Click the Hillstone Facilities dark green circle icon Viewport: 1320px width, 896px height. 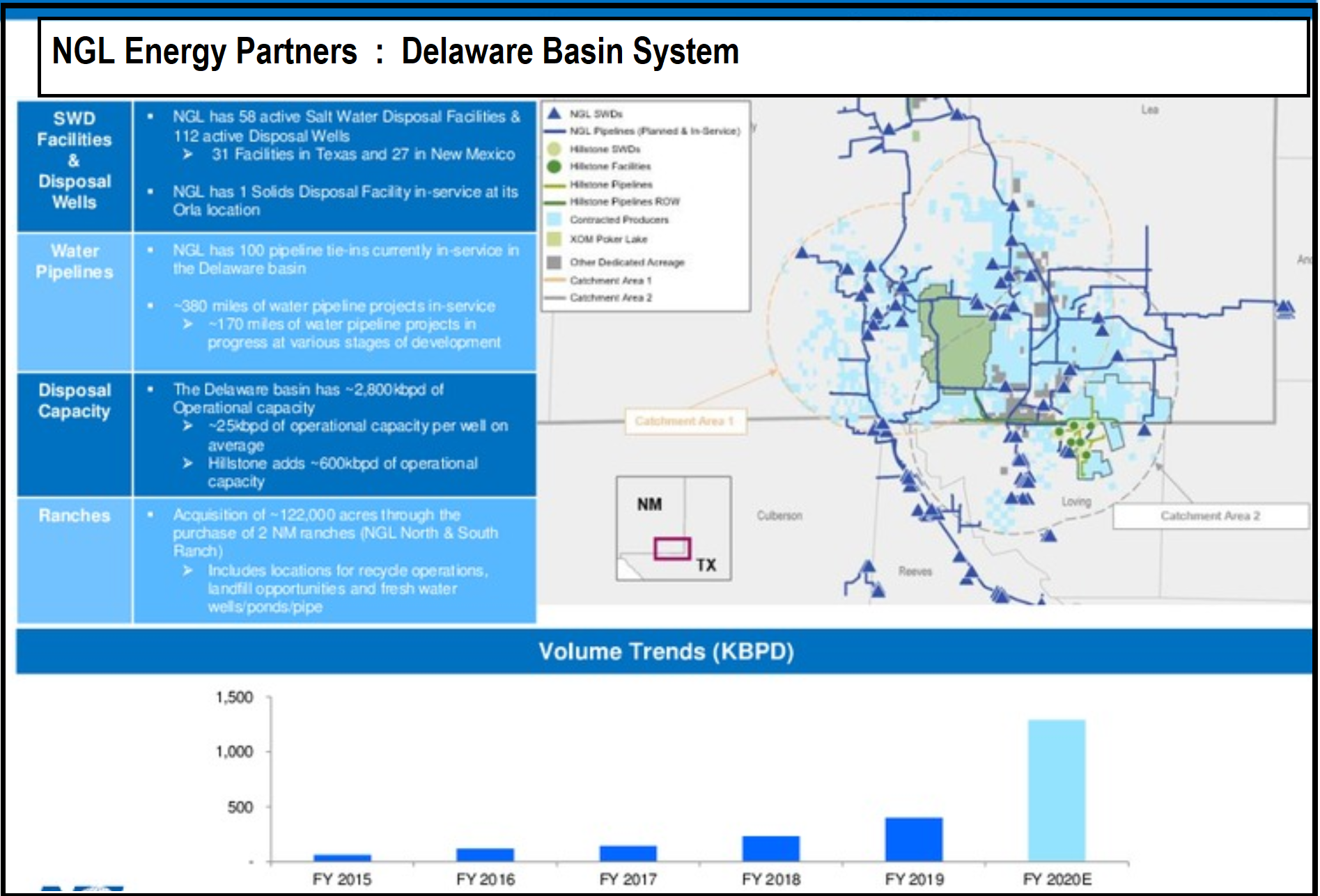554,166
